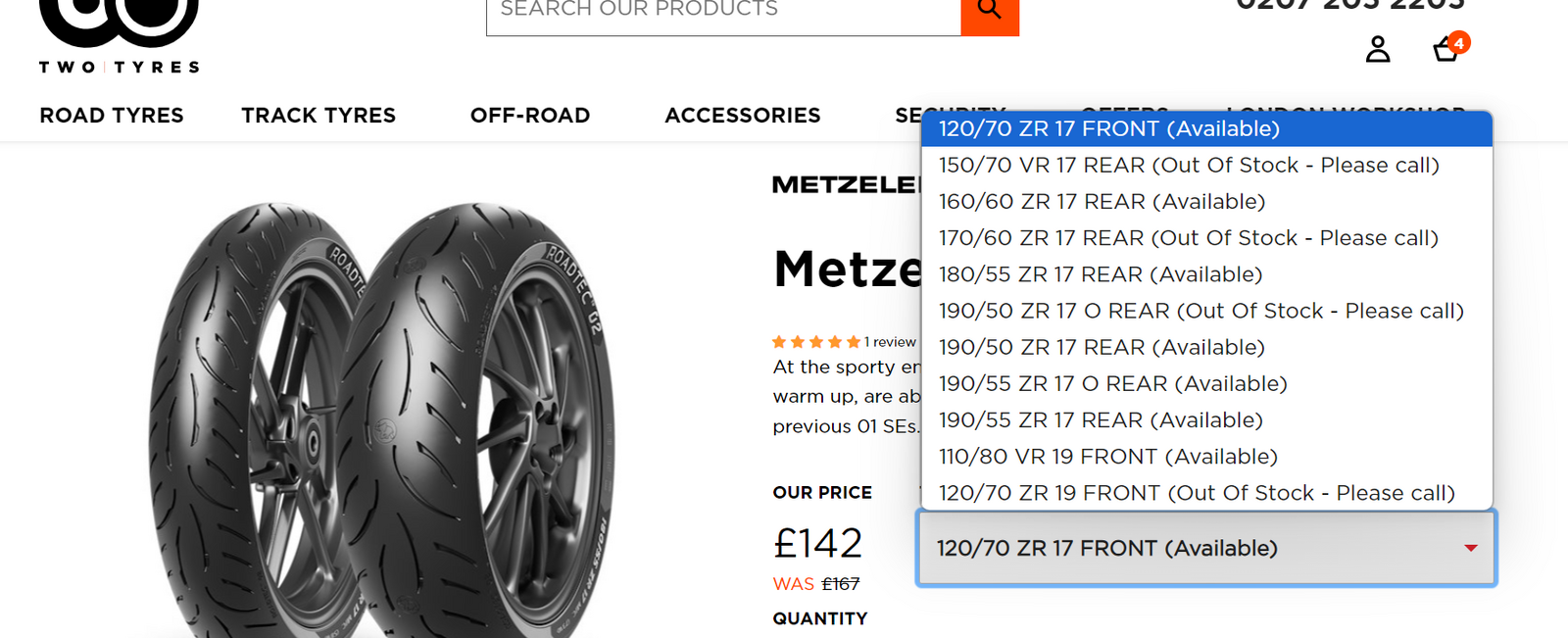Choose 160/60 ZR 17 REAR (Available)
This screenshot has width=1568, height=638.
(x=1102, y=202)
